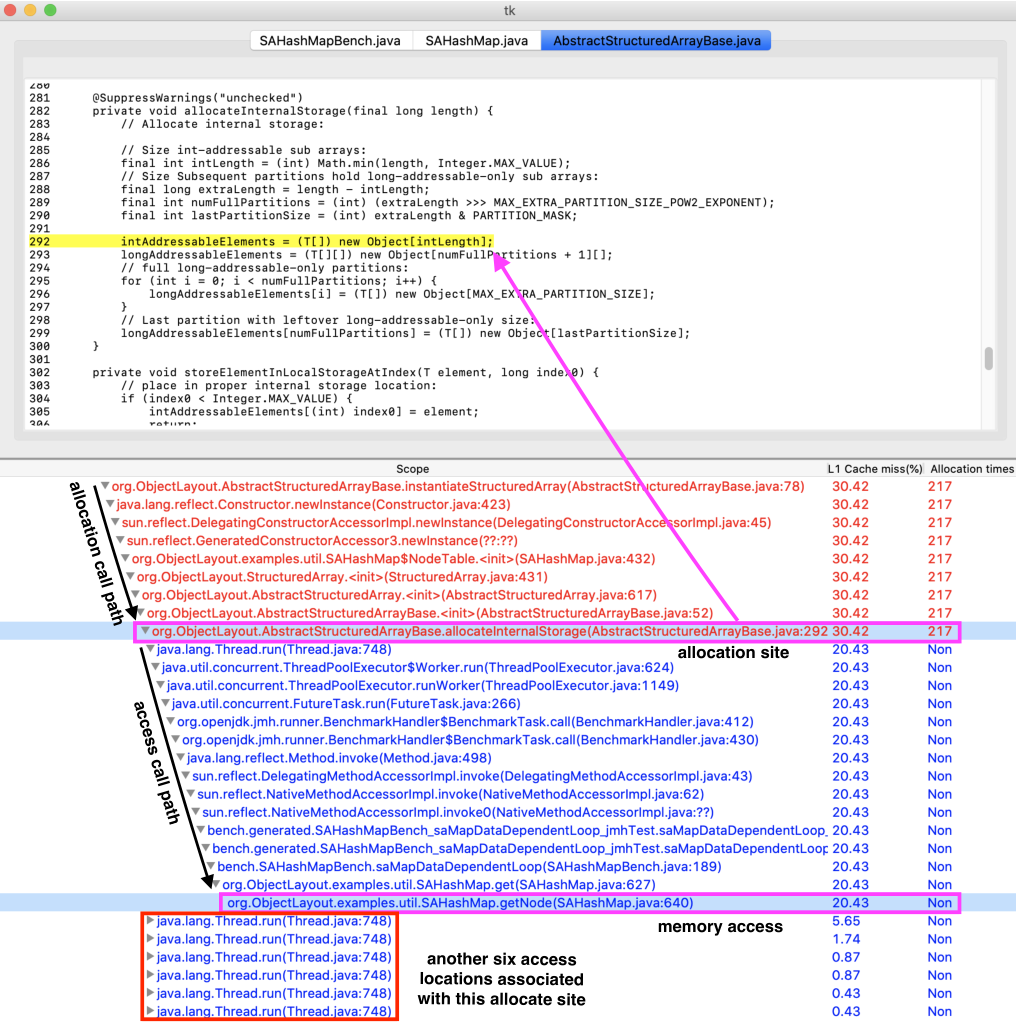Collapse the DelegatingConstructorAccessorImpl.newInstance node
This screenshot has width=1016, height=1023.
[115, 523]
